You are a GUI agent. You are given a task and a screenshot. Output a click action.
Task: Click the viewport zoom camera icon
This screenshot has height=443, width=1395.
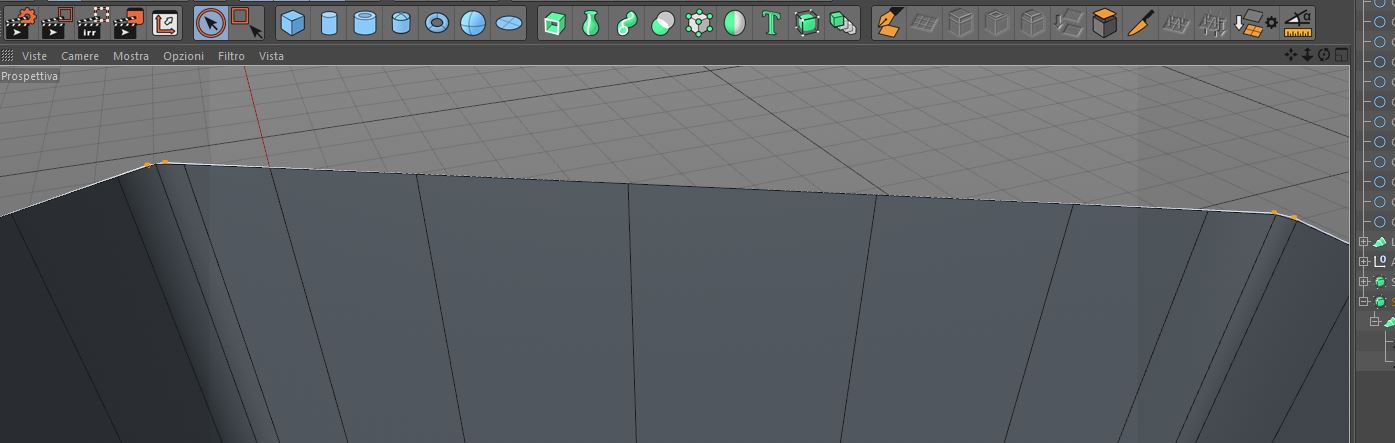pyautogui.click(x=1307, y=55)
